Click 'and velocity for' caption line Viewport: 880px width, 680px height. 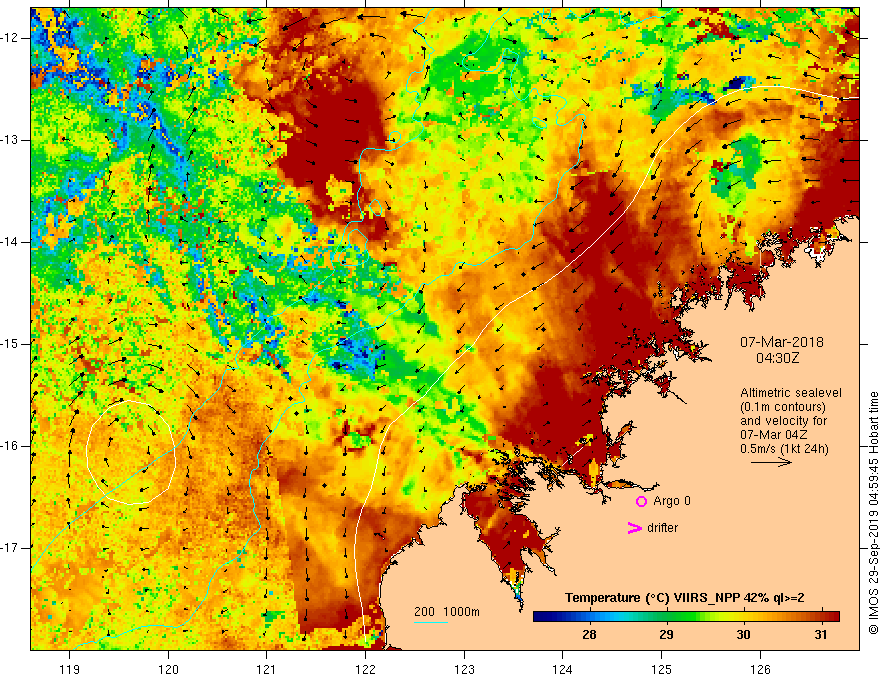click(x=783, y=421)
